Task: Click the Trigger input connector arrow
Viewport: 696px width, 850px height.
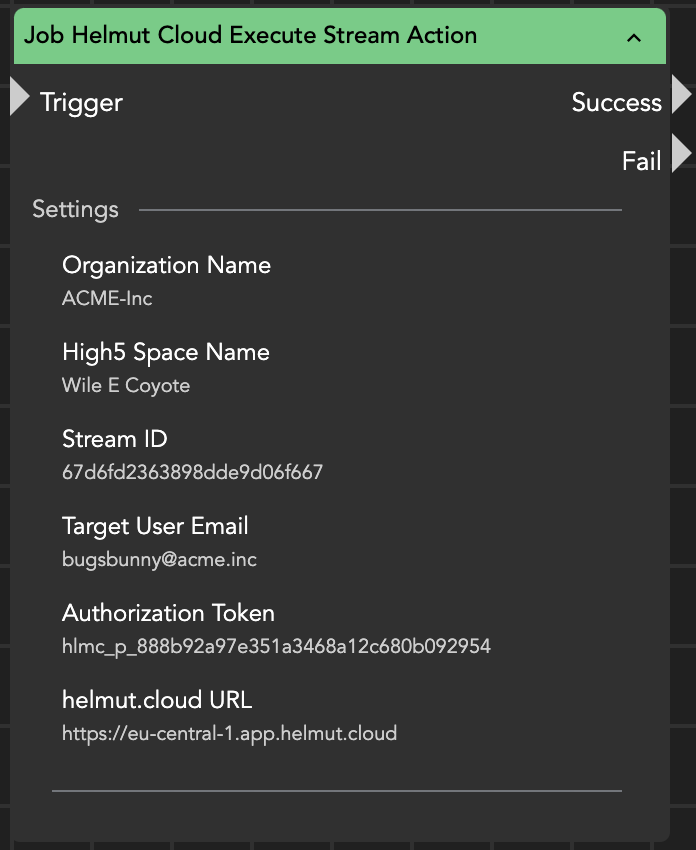Action: tap(19, 97)
